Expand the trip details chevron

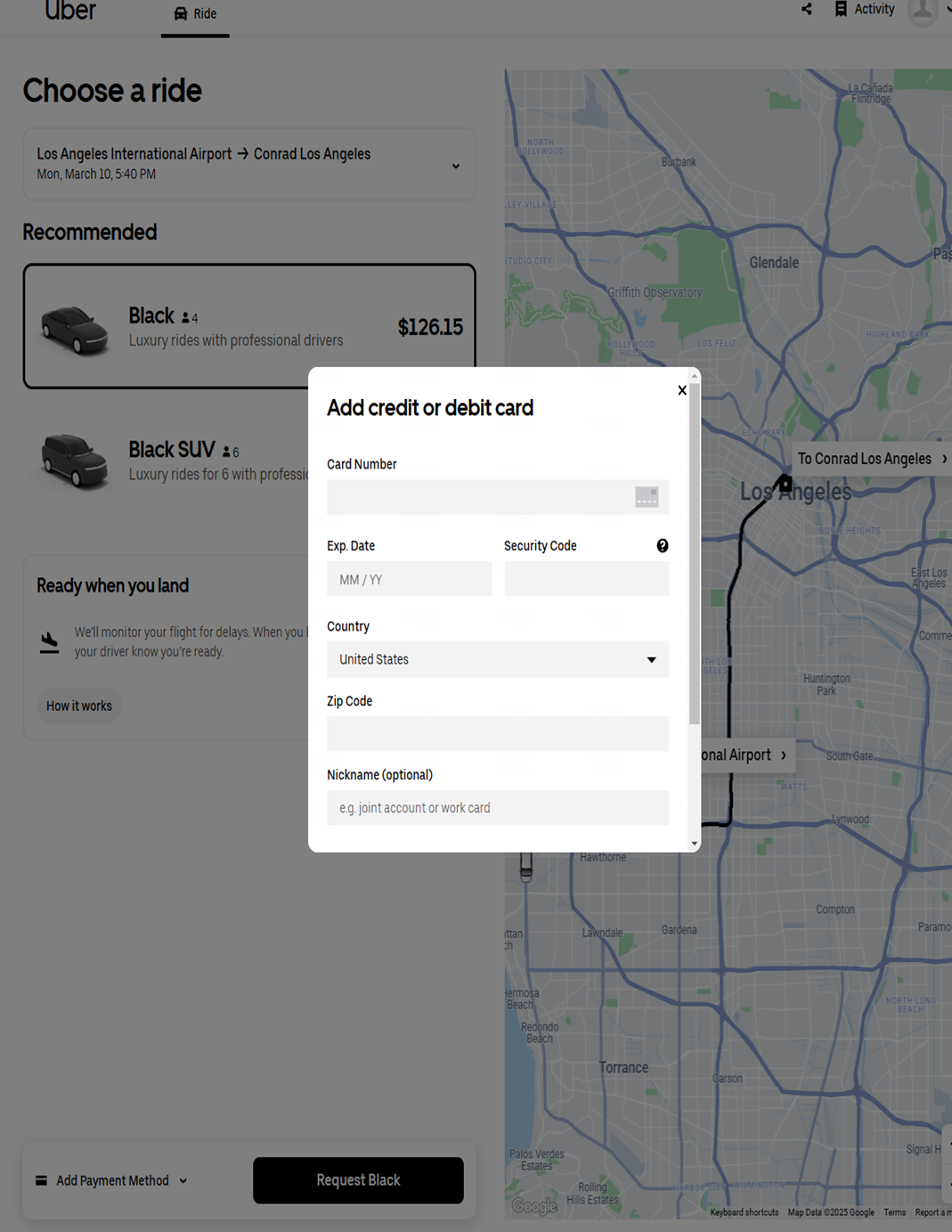[x=456, y=166]
